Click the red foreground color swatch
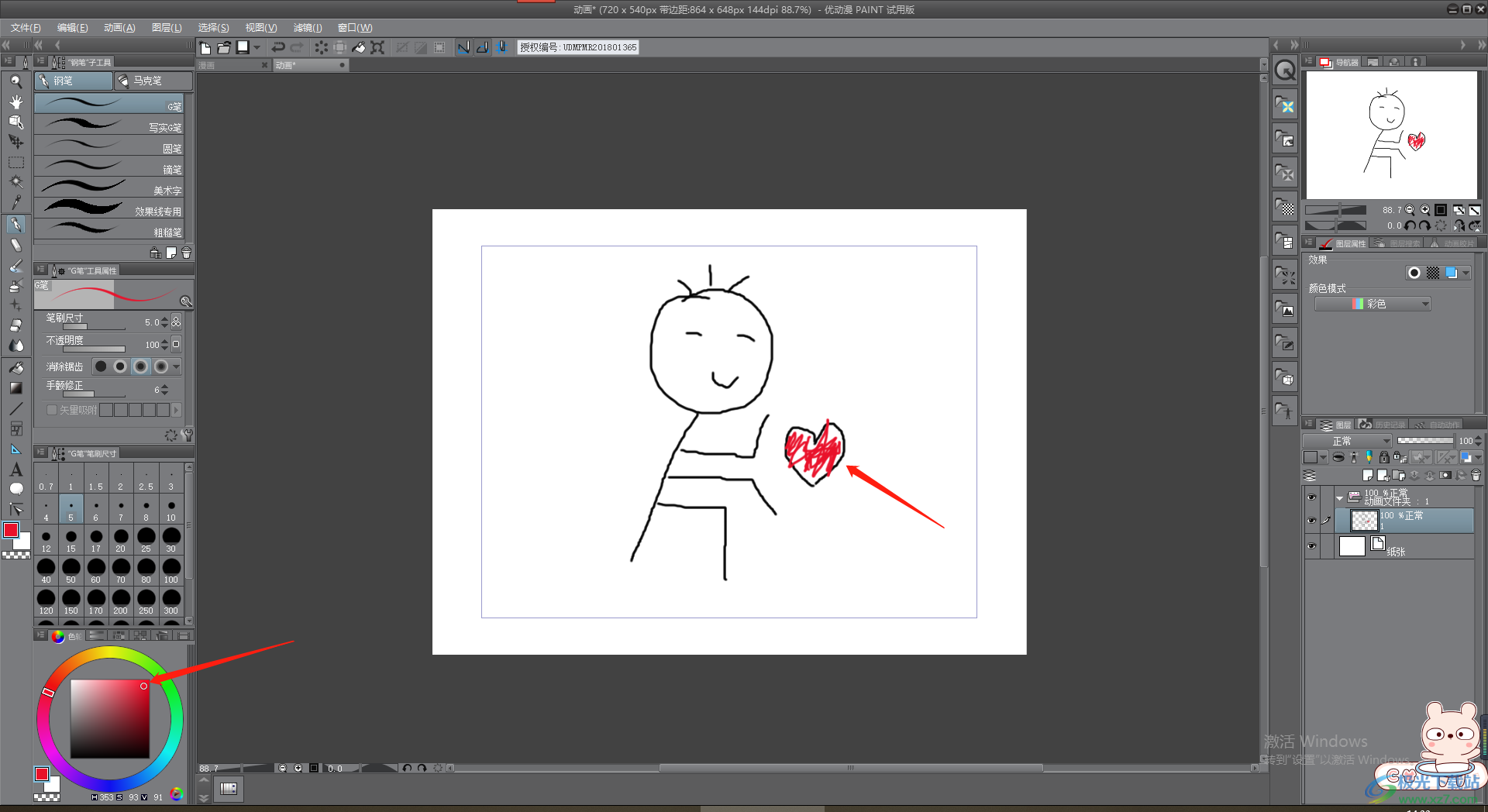Viewport: 1488px width, 812px height. (x=11, y=530)
